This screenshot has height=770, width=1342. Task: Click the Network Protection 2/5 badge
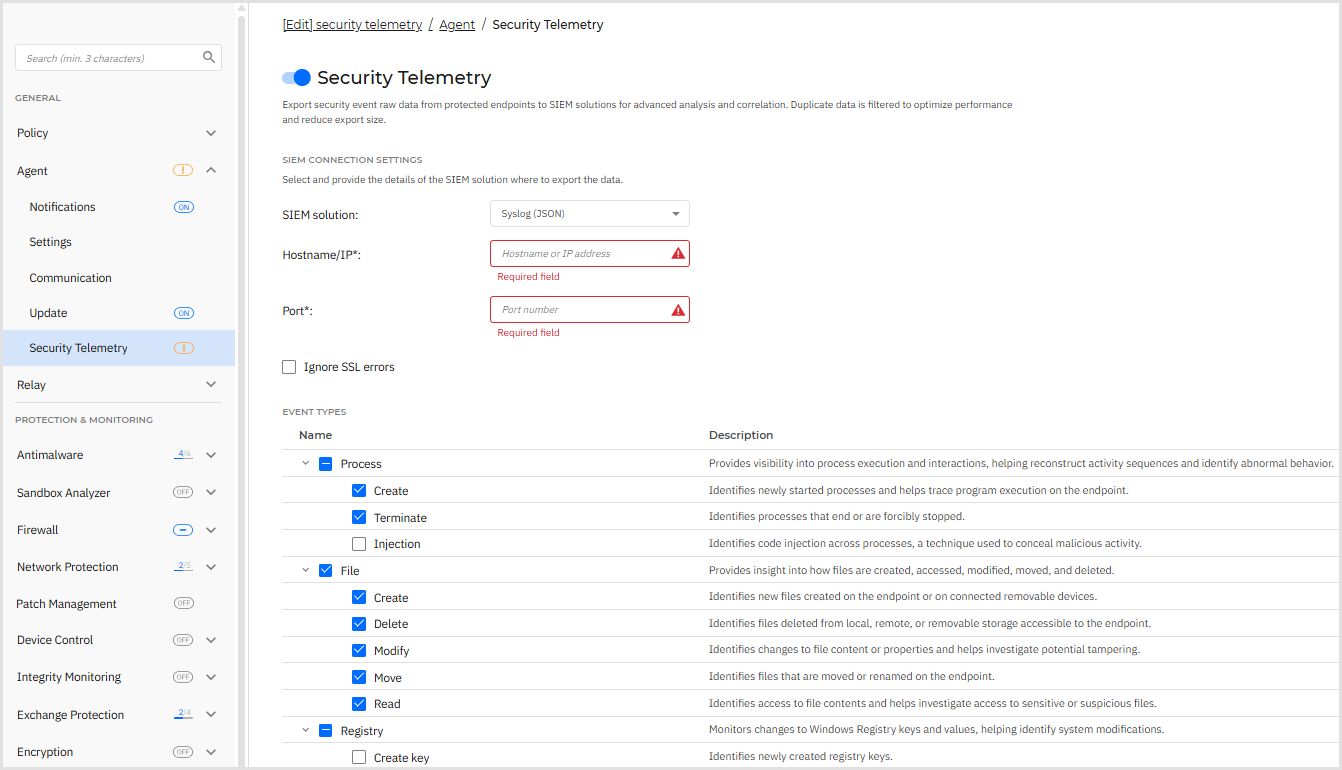[x=184, y=567]
